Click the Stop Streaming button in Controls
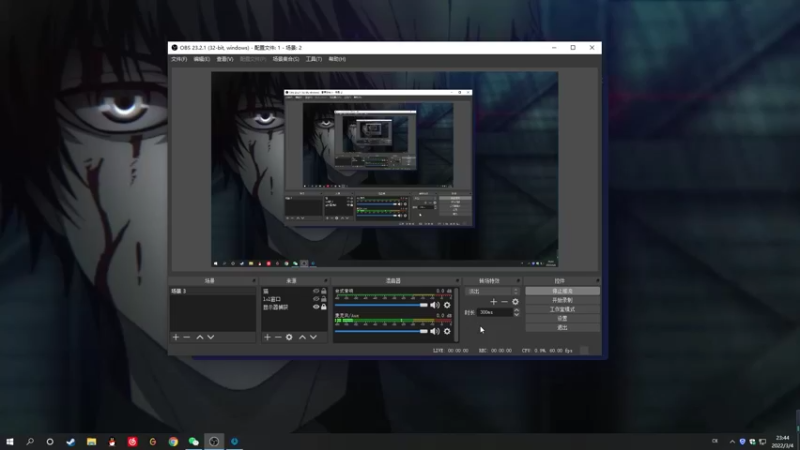The width and height of the screenshot is (800, 450). pyautogui.click(x=562, y=291)
